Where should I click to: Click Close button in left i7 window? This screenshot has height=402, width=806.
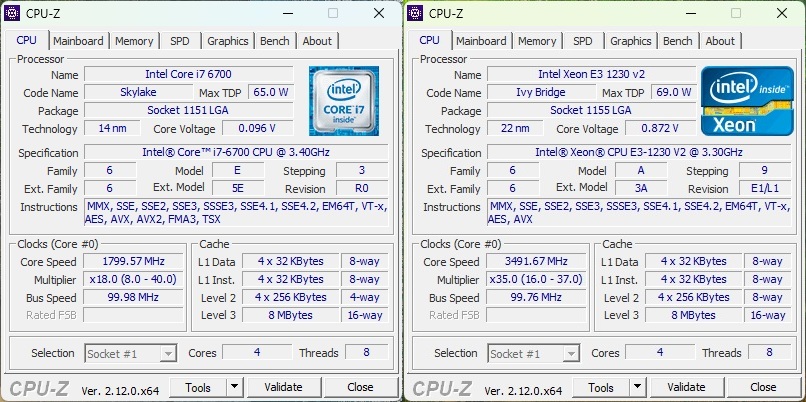coord(360,387)
